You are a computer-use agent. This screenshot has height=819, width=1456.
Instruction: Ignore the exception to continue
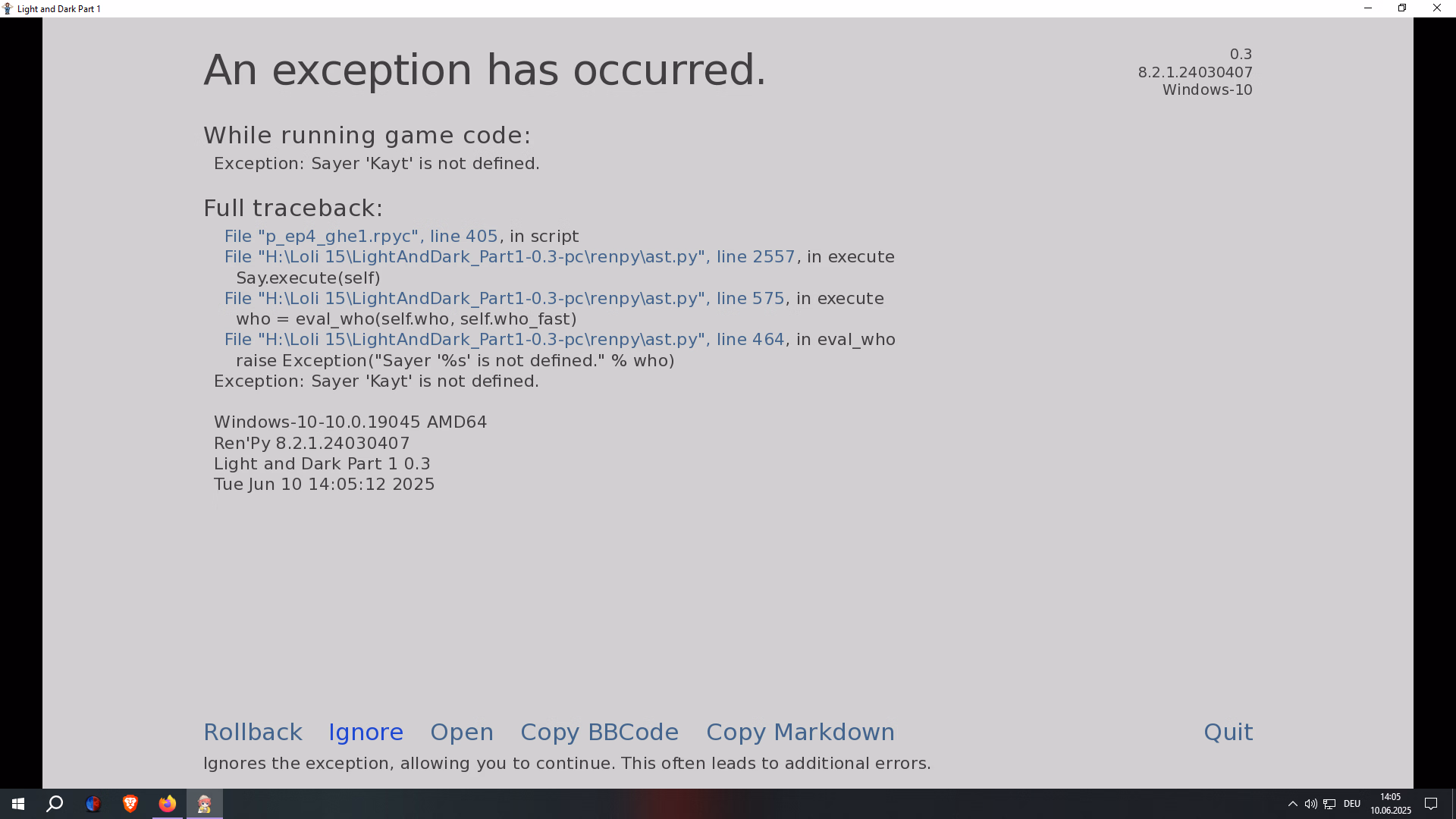366,732
